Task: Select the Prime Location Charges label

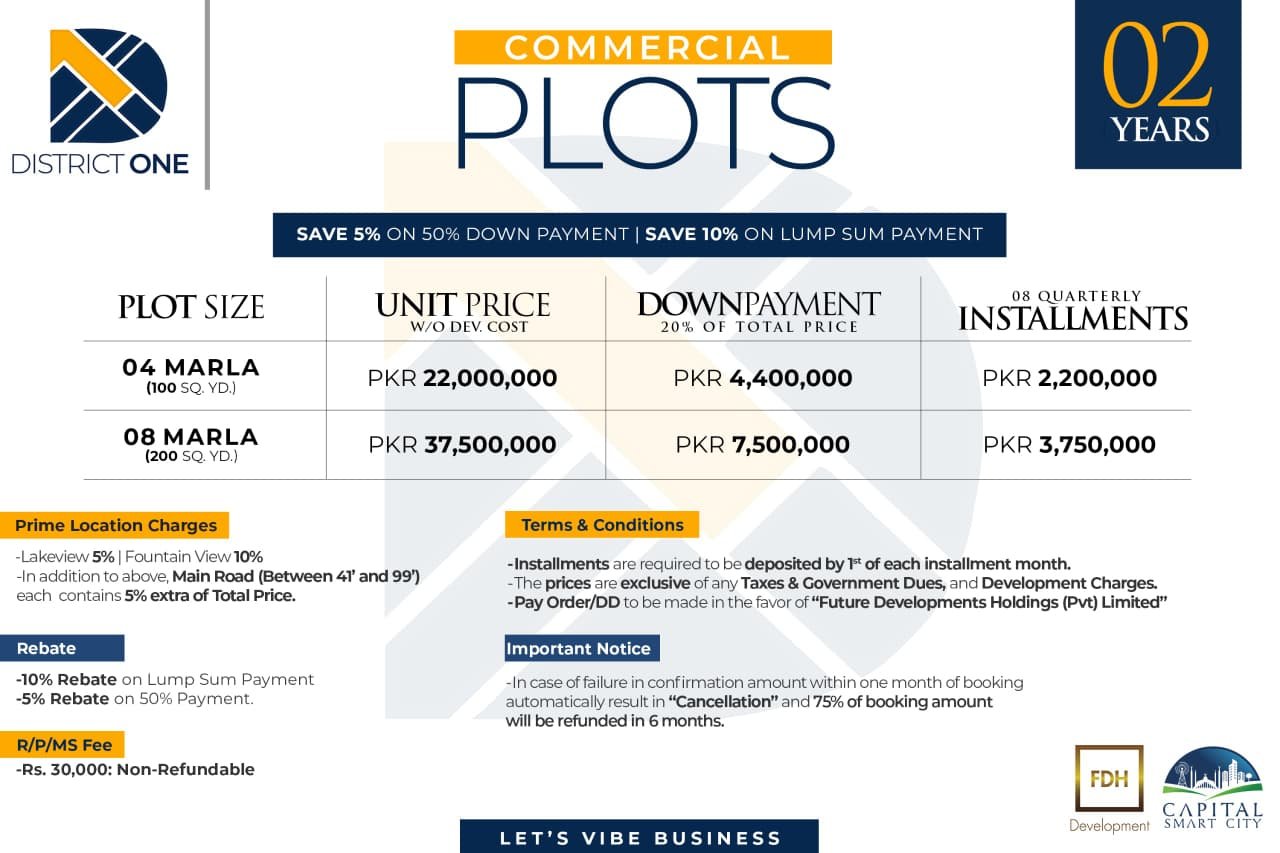Action: point(115,525)
